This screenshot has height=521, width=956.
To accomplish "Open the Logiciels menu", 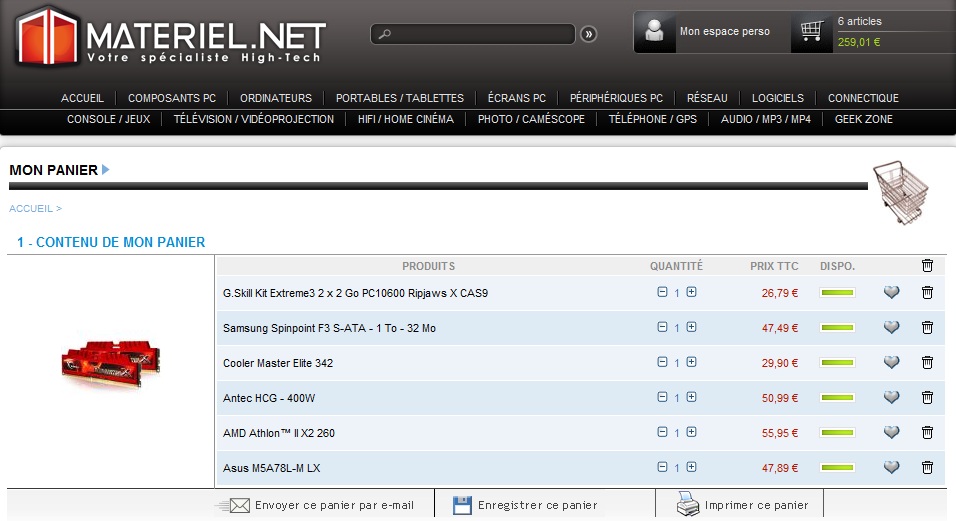I will 778,98.
